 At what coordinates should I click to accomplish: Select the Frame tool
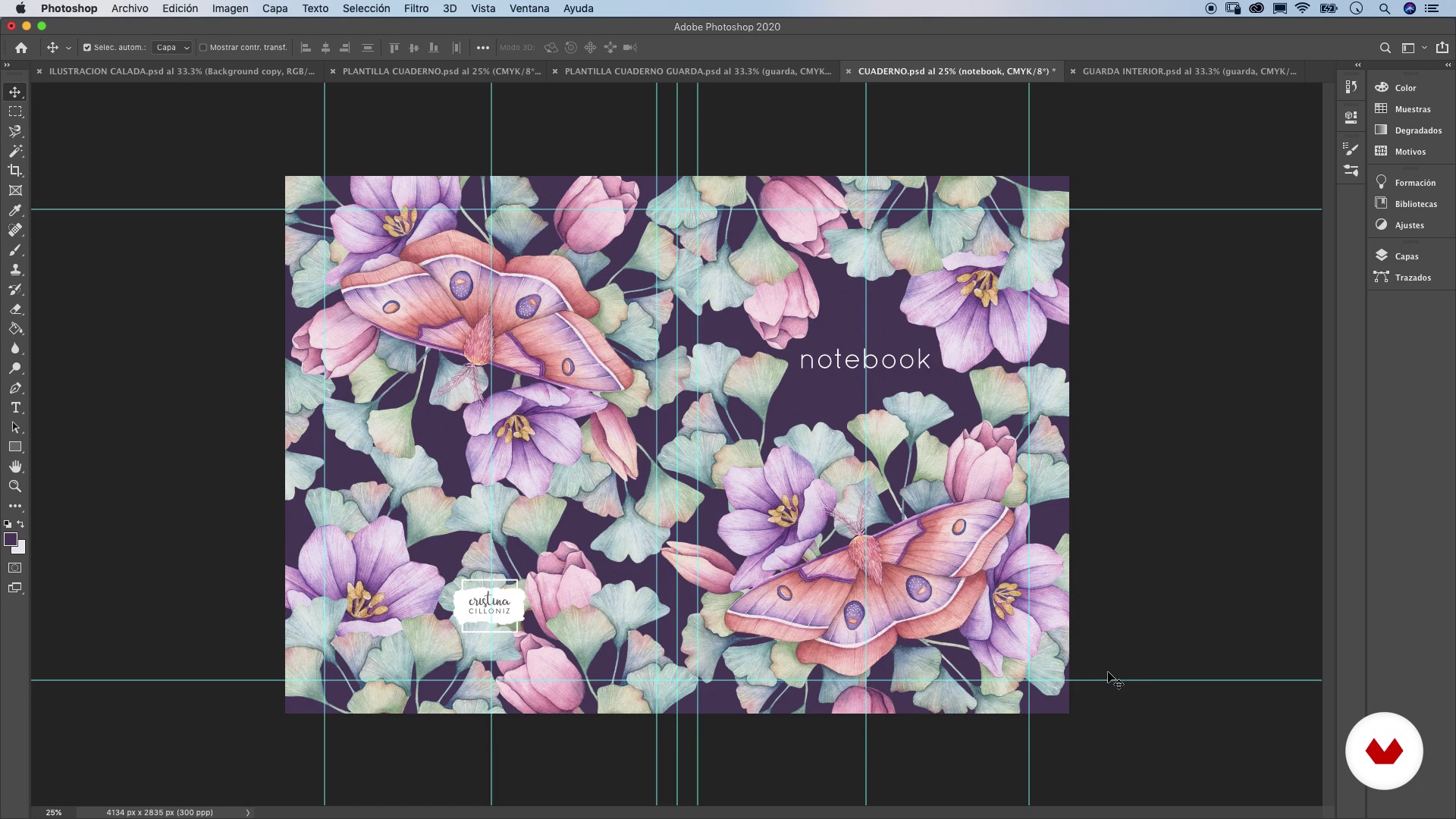(x=15, y=190)
